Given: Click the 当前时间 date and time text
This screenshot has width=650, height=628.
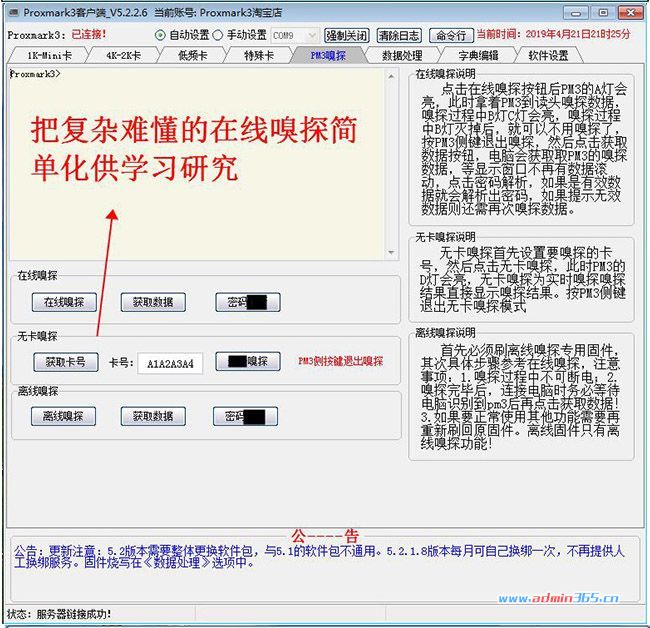Looking at the screenshot, I should (x=553, y=34).
